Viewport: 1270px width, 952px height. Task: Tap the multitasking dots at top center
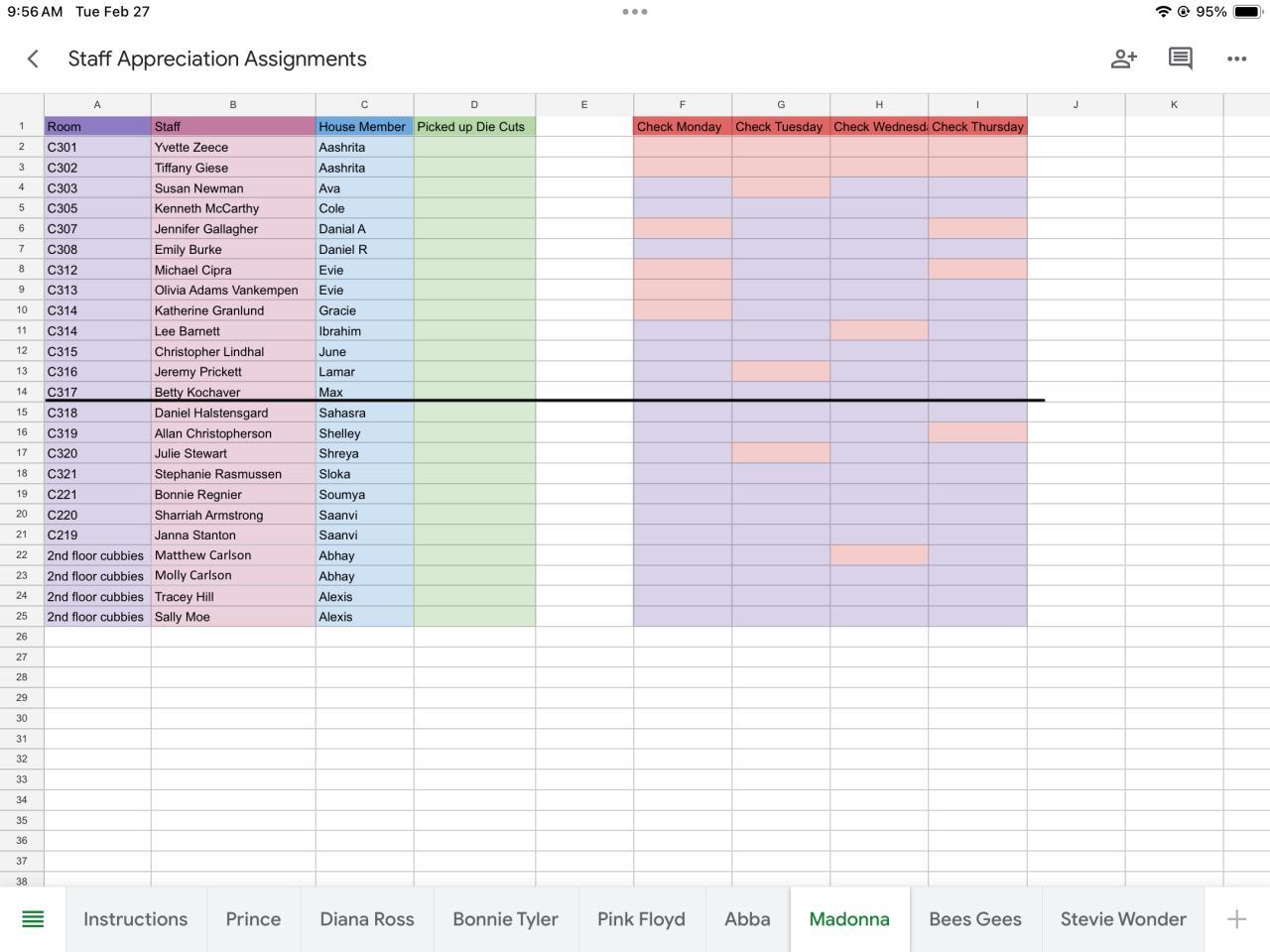point(635,12)
